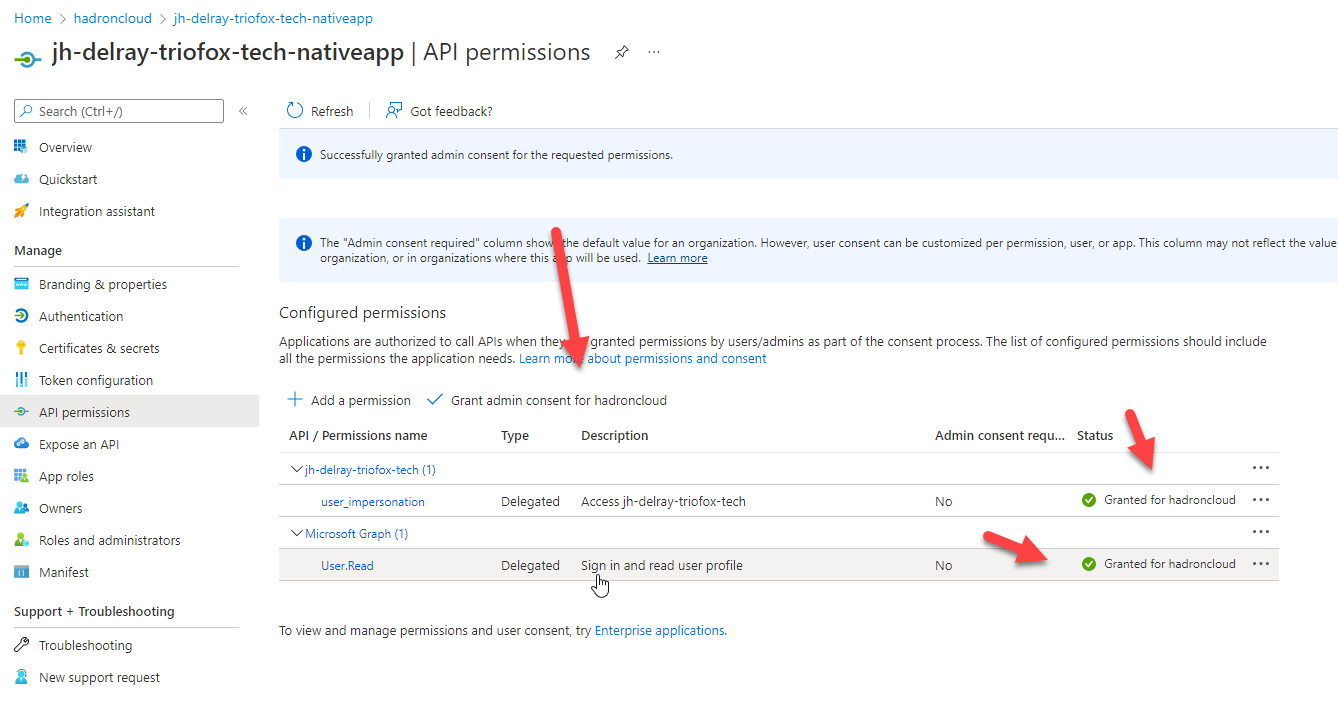This screenshot has height=710, width=1338.
Task: Open the ellipsis menu for user_impersonation row
Action: click(x=1261, y=500)
